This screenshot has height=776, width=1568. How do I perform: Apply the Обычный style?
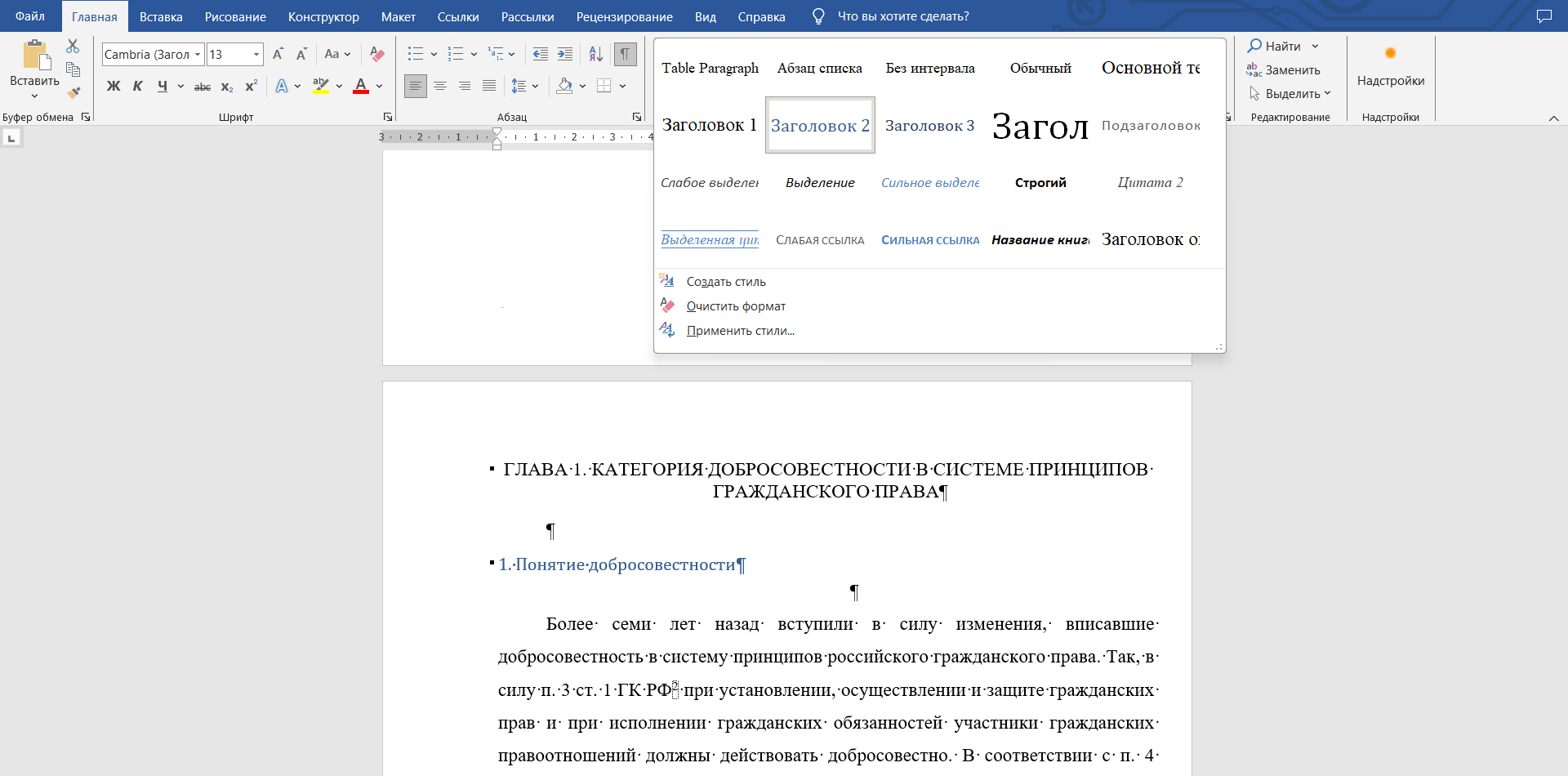(x=1040, y=68)
